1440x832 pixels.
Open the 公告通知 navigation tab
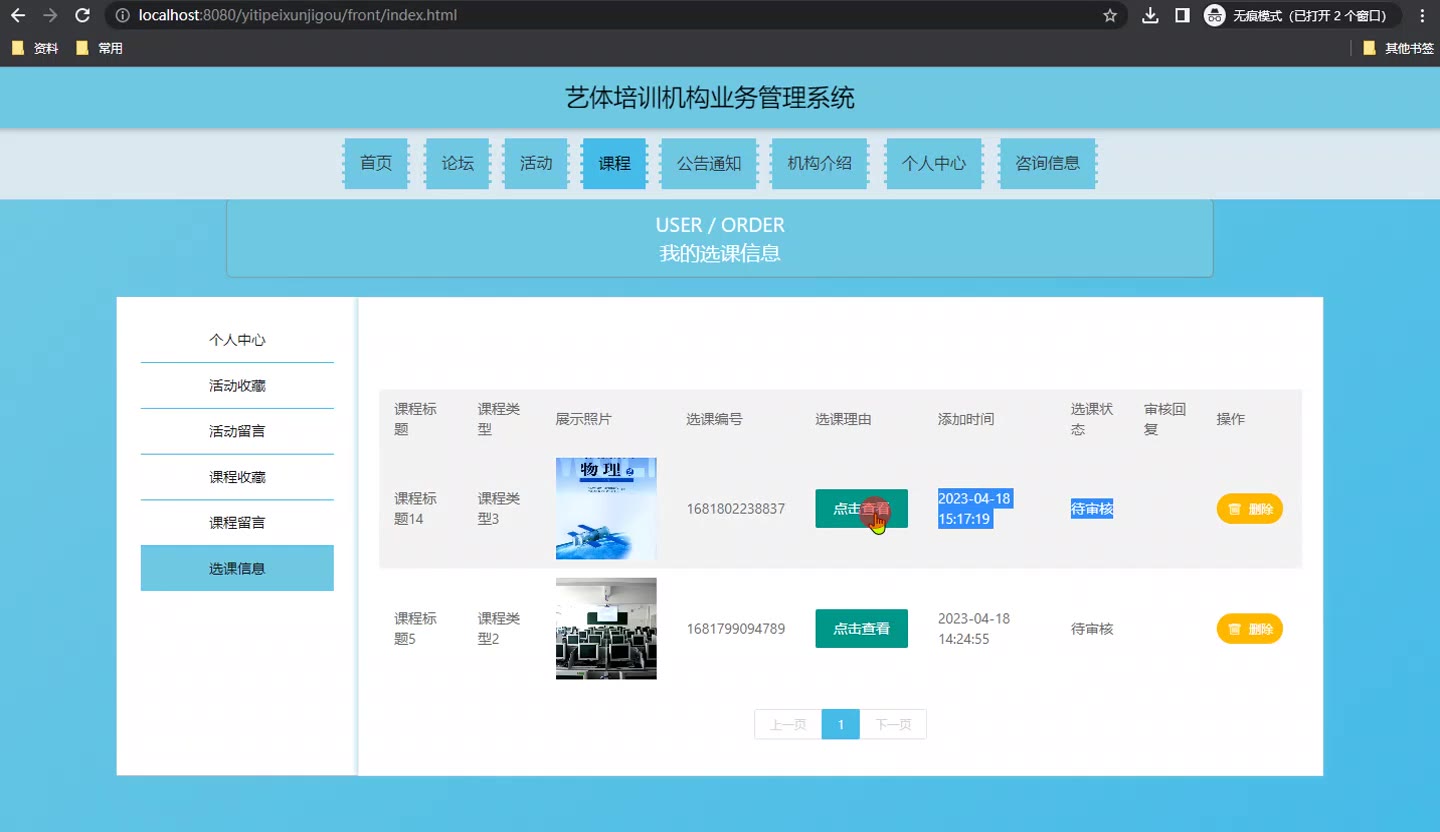[709, 163]
